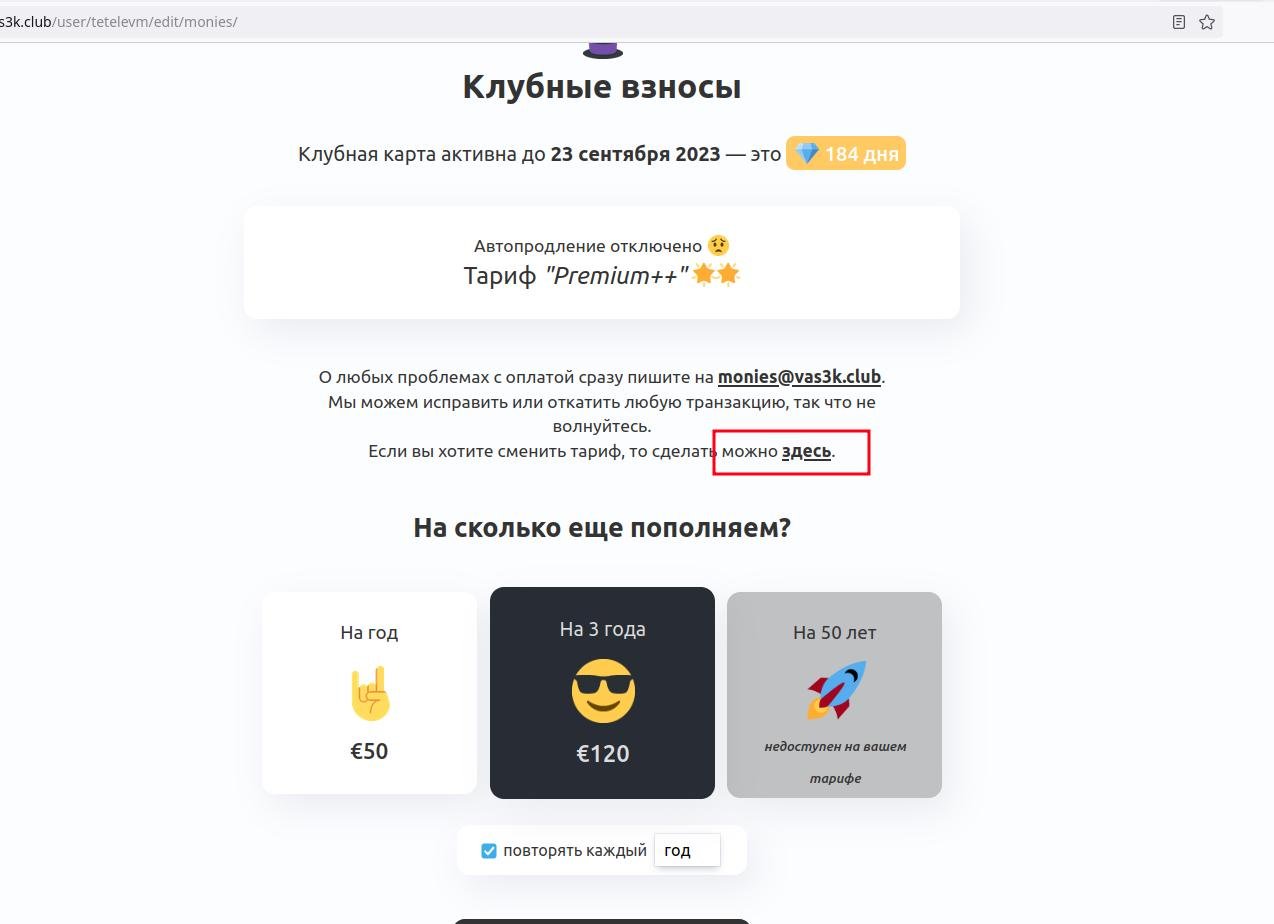Bookmark this page with the star icon
1274x924 pixels.
[1207, 22]
